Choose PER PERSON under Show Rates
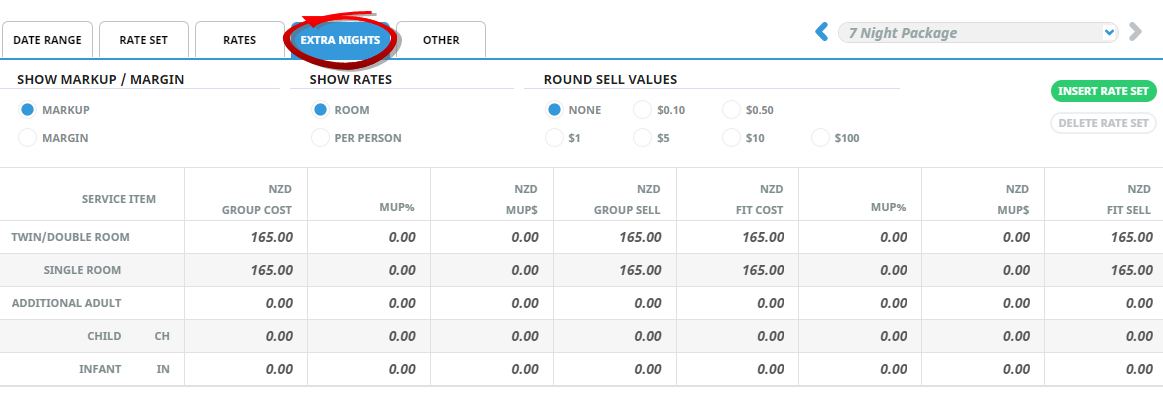 point(320,138)
